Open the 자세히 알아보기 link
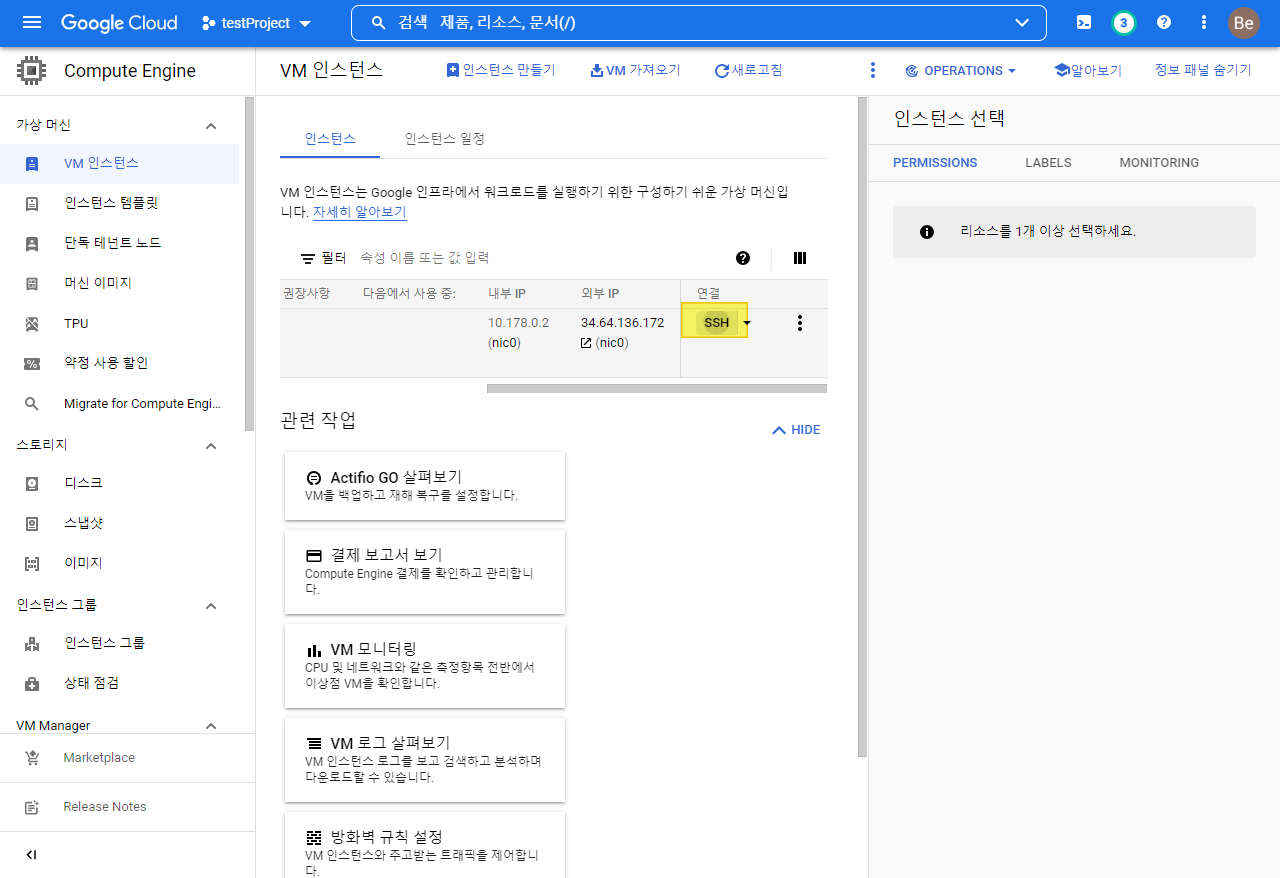Image resolution: width=1280 pixels, height=878 pixels. coord(360,212)
